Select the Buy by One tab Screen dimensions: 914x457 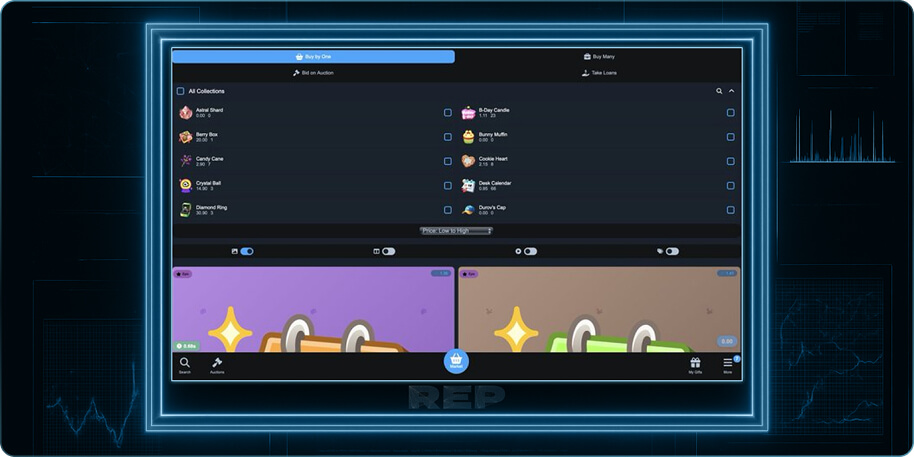313,57
